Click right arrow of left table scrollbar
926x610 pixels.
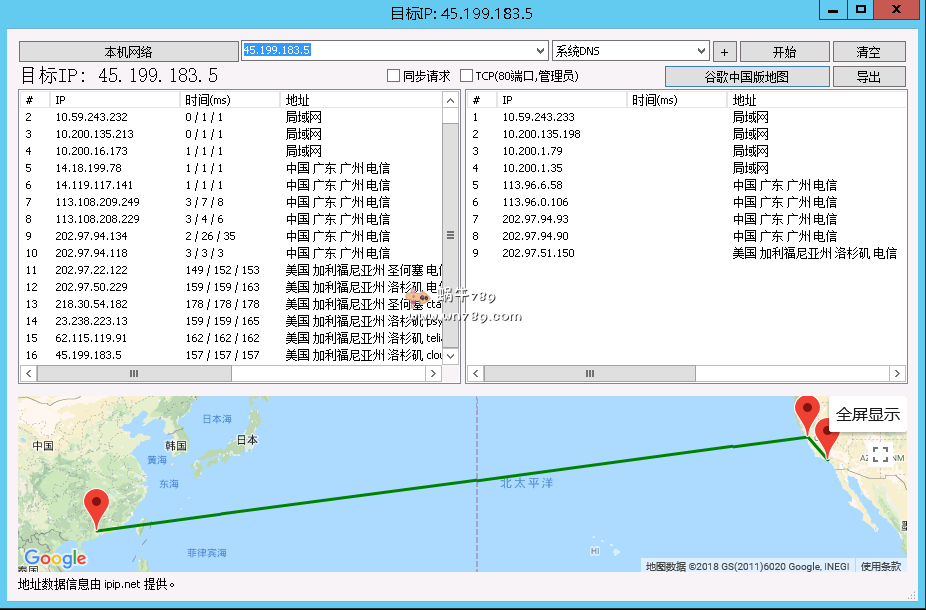click(x=433, y=373)
